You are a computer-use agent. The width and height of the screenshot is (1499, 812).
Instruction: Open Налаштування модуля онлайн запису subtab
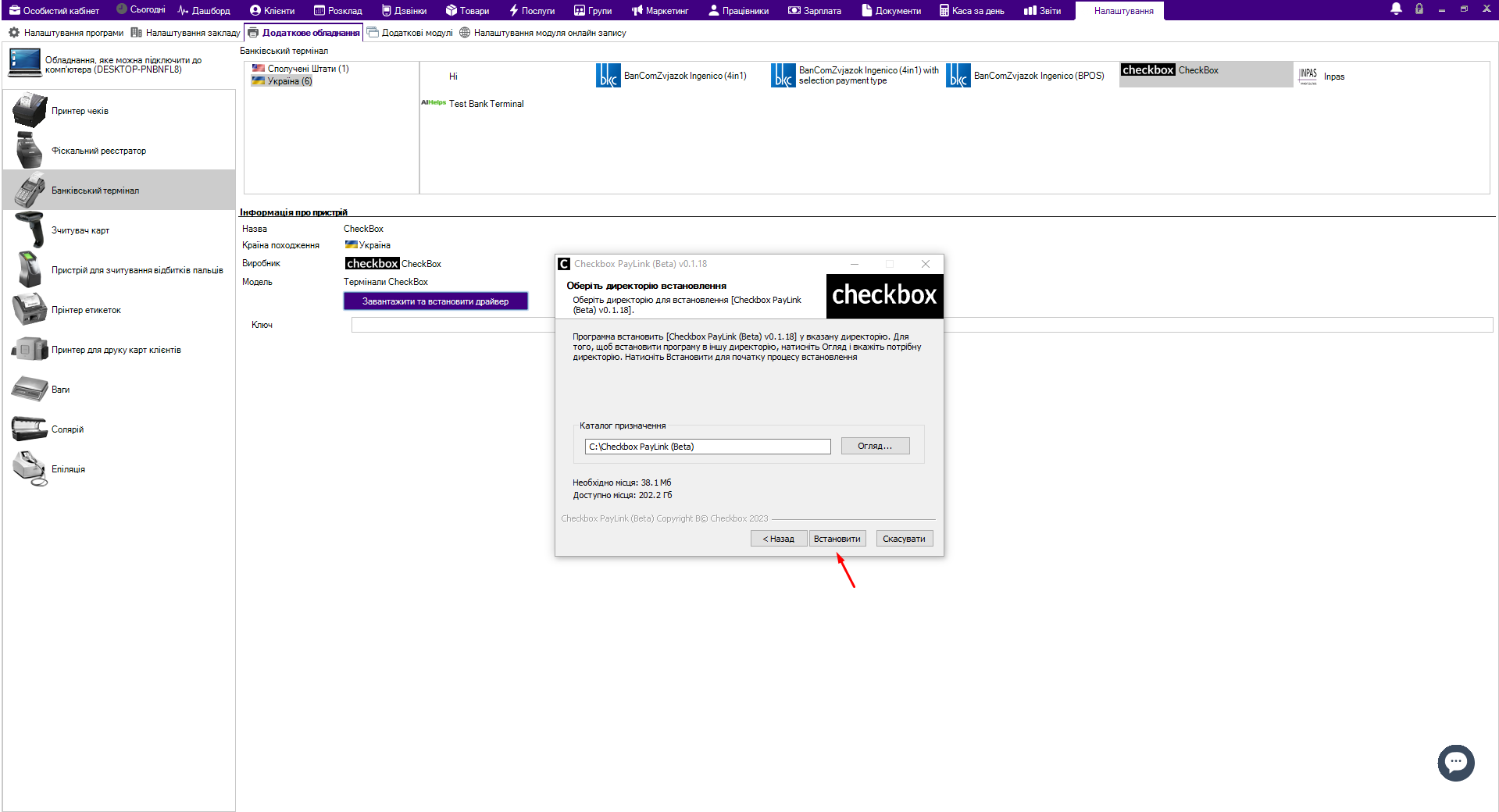pos(542,33)
